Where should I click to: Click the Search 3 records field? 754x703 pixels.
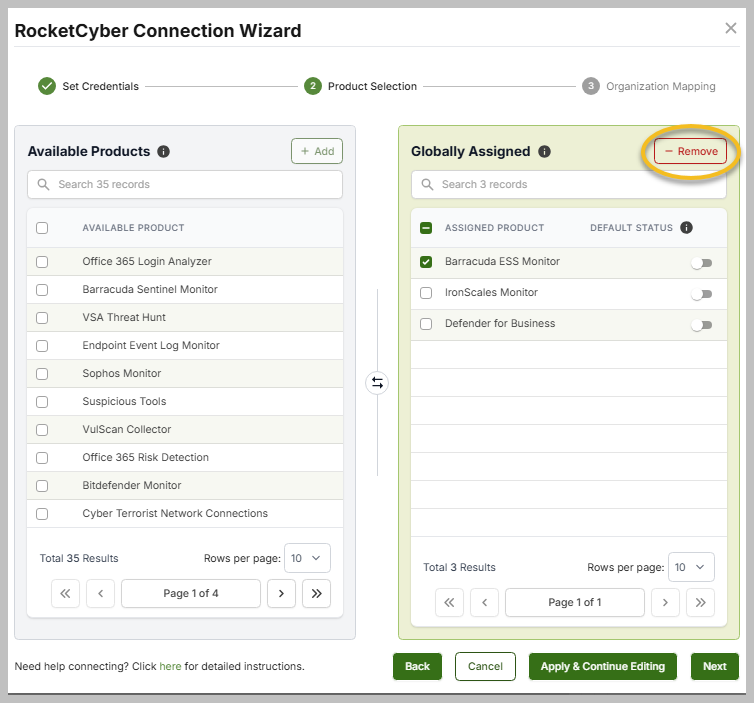point(569,185)
